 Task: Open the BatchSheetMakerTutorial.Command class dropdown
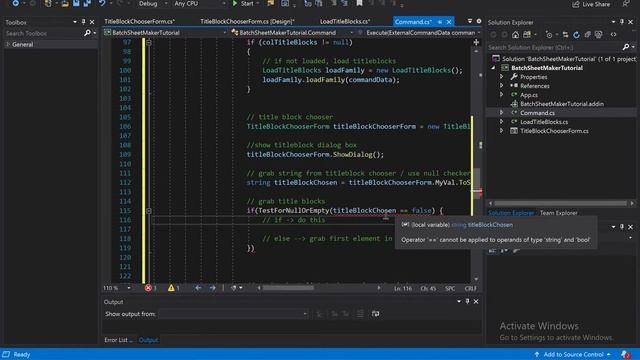(x=292, y=33)
